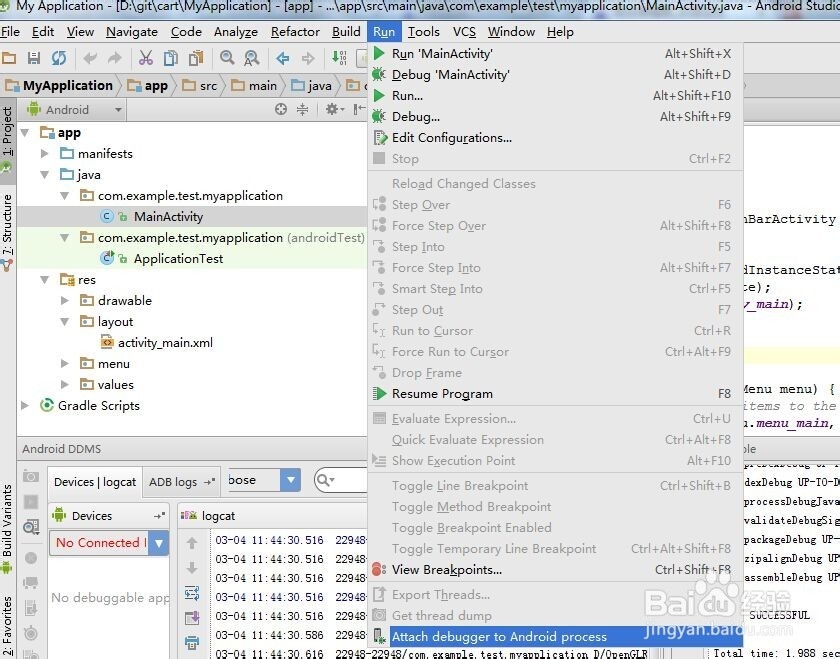Expand the menu folder
The height and width of the screenshot is (659, 840).
[x=65, y=364]
